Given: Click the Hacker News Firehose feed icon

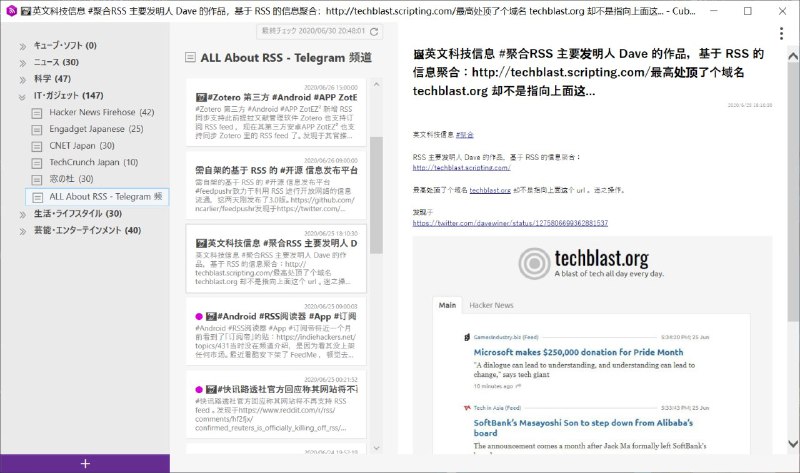Looking at the screenshot, I should coord(37,113).
